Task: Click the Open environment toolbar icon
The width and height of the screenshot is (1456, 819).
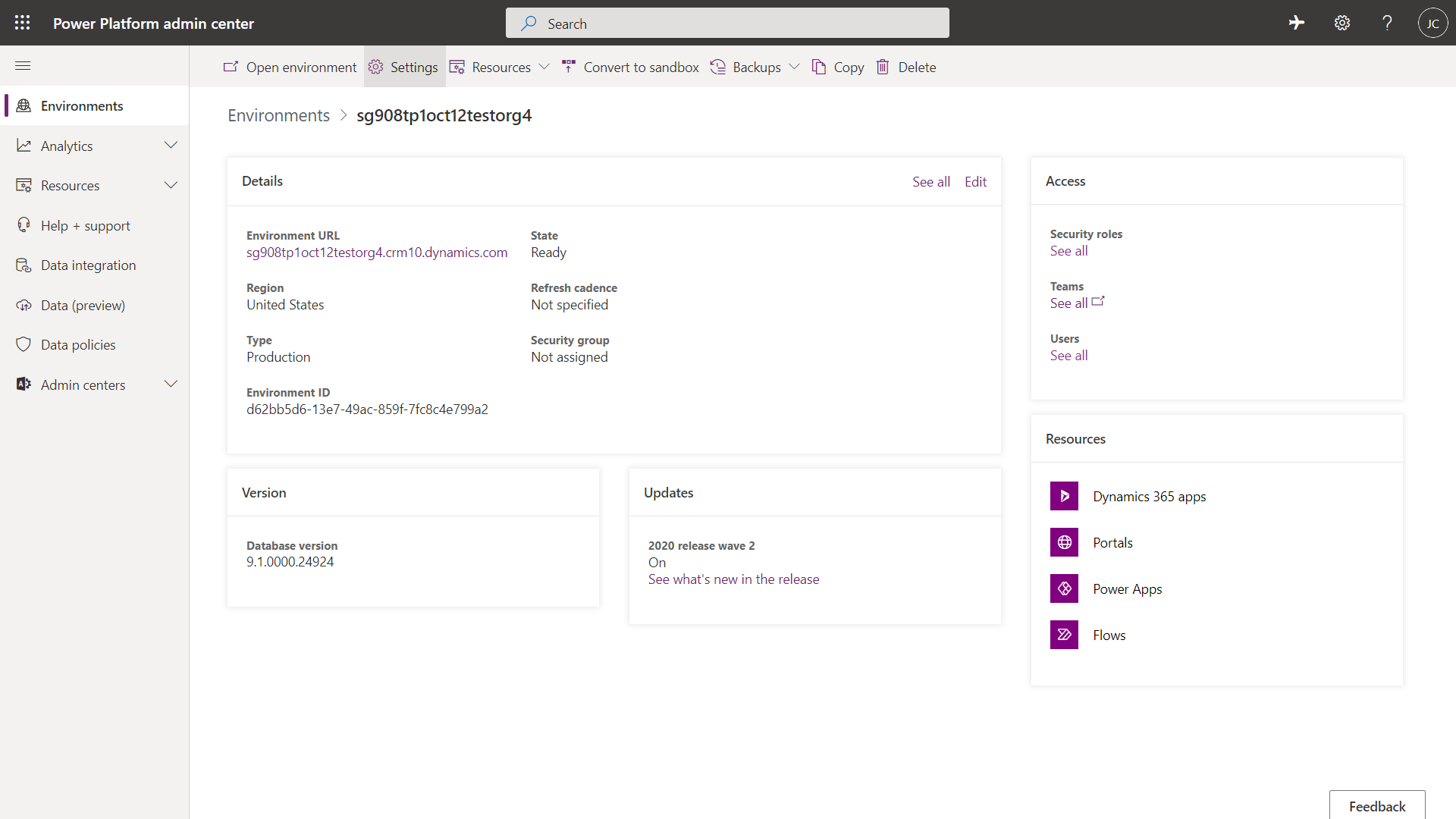Action: pos(231,67)
